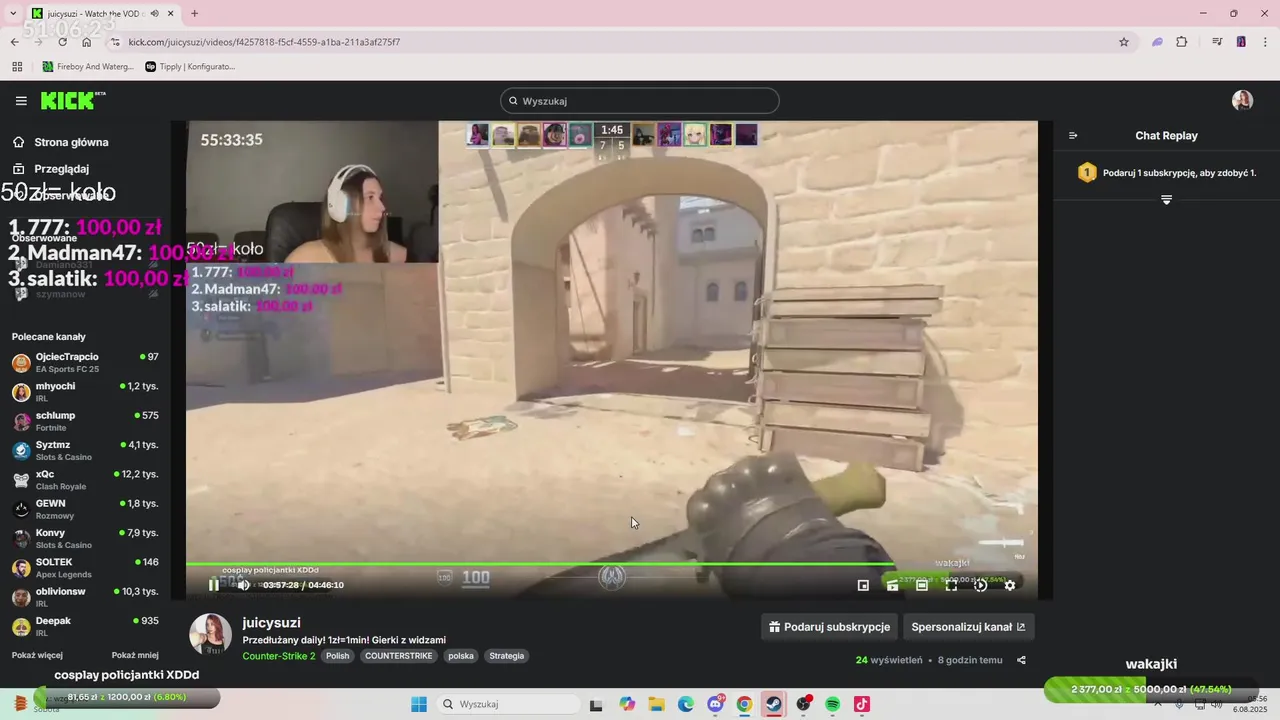Click Pokaż więcej under recommended channels
The height and width of the screenshot is (720, 1280).
[x=37, y=655]
